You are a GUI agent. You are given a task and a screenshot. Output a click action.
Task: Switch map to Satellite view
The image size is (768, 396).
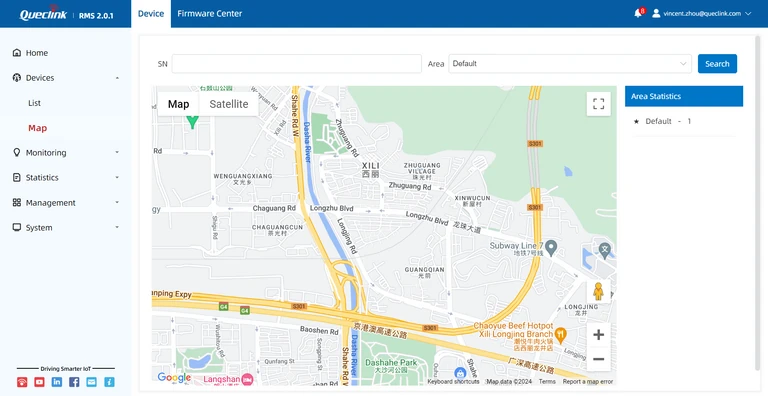(229, 104)
